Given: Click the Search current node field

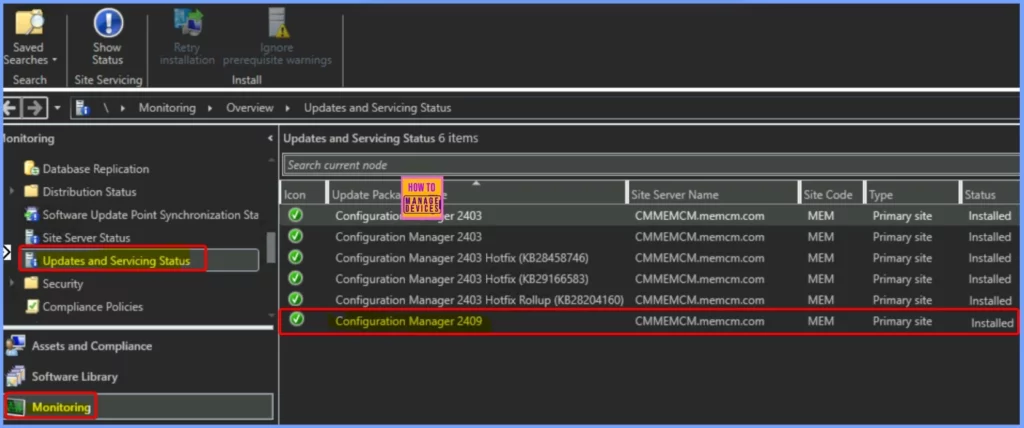Looking at the screenshot, I should click(x=652, y=165).
